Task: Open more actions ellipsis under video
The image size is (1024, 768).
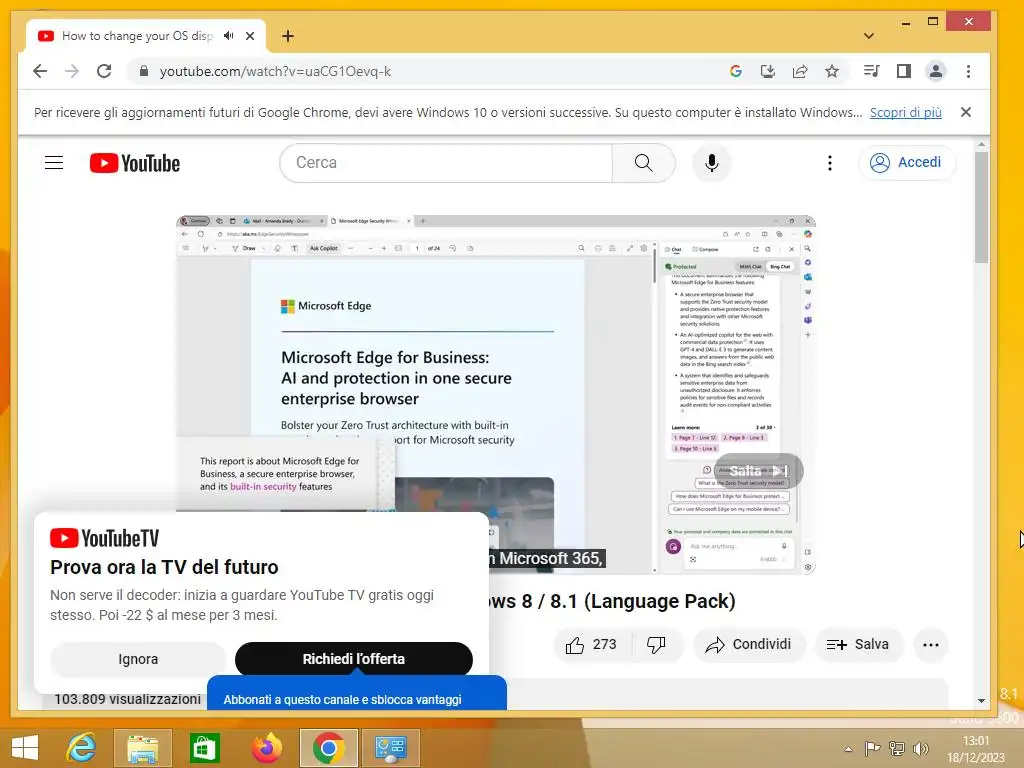Action: [x=931, y=645]
